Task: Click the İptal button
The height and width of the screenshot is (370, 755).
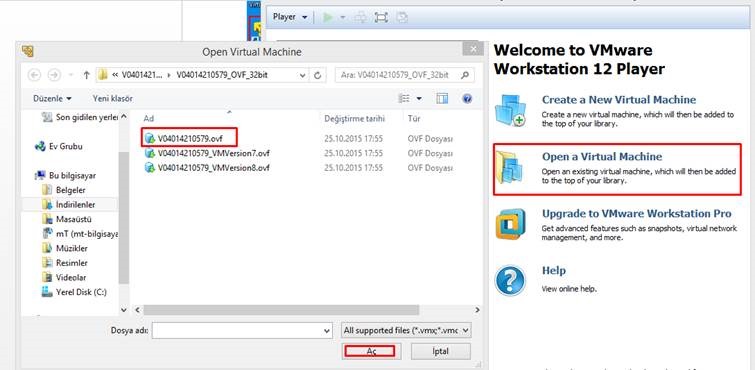Action: (x=440, y=351)
